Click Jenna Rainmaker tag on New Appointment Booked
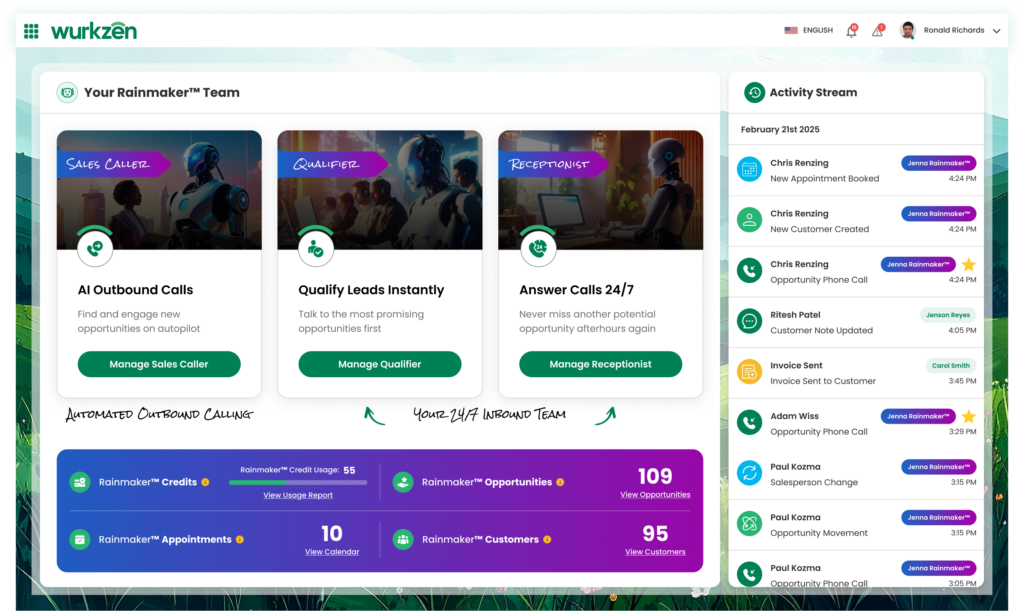Viewport: 1024px width, 611px height. pos(938,163)
